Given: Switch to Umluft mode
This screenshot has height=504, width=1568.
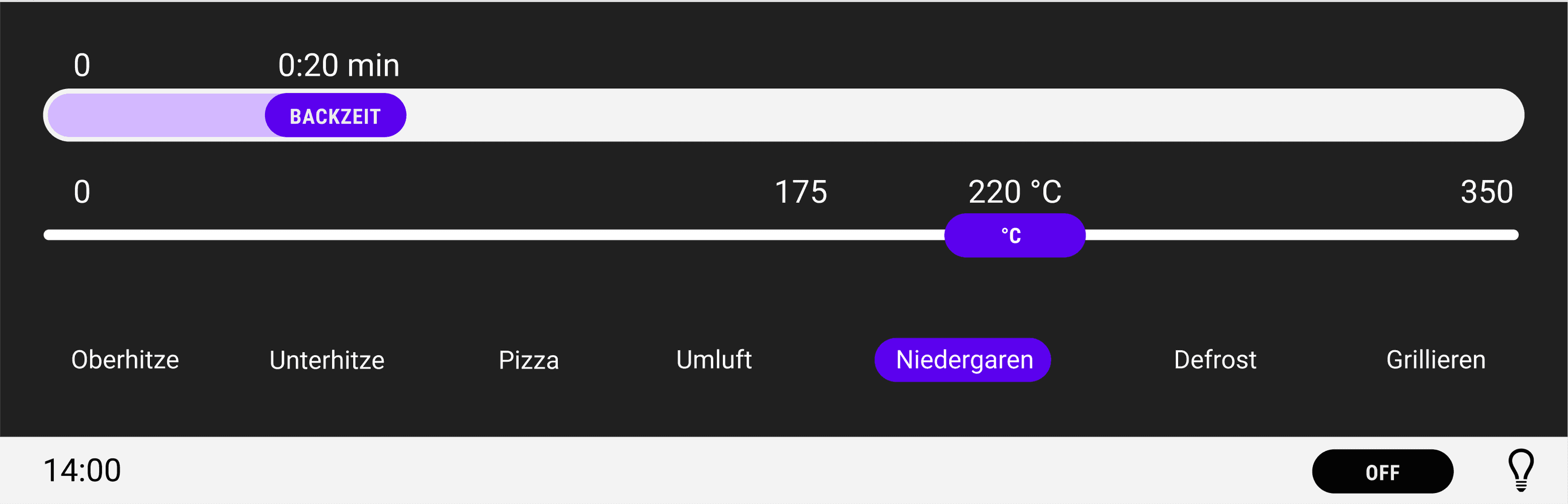Looking at the screenshot, I should [x=714, y=360].
